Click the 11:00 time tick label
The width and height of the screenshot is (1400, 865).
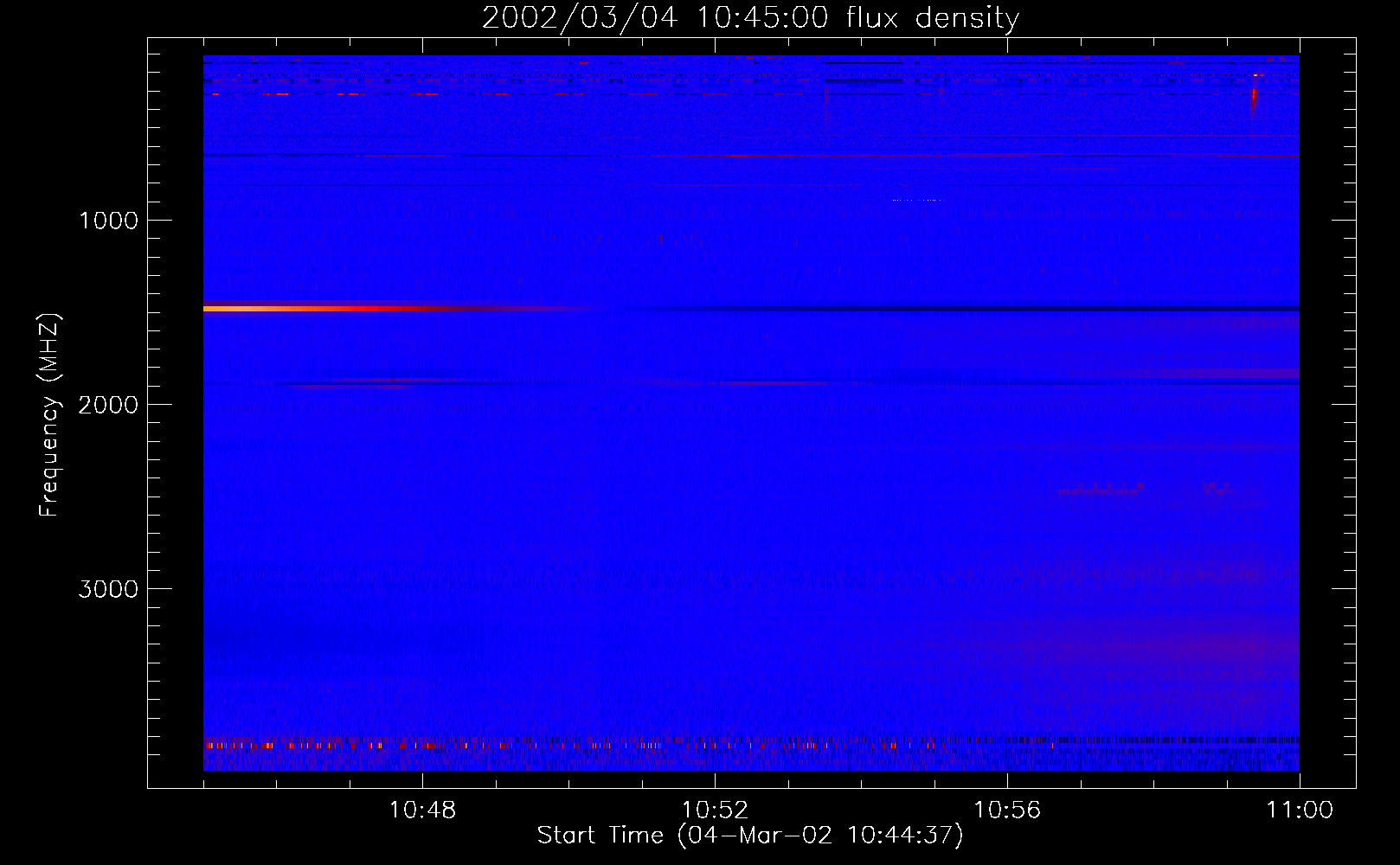pos(1300,811)
